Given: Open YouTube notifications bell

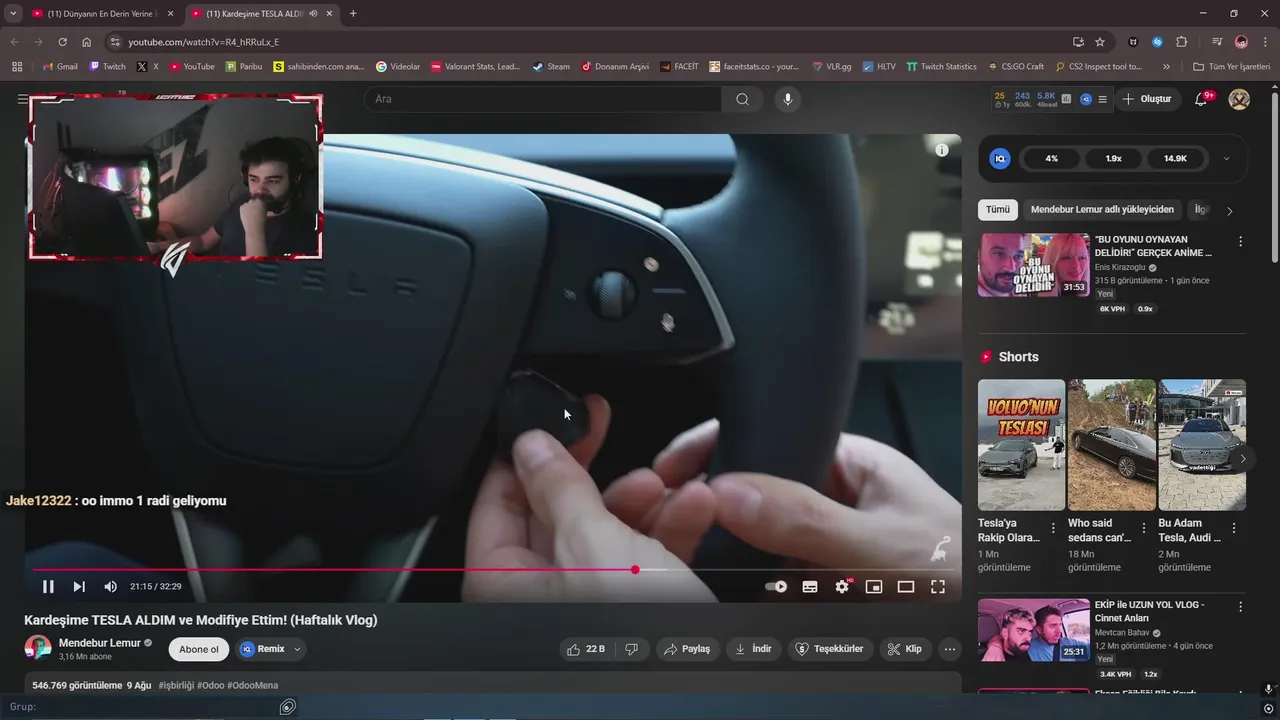Looking at the screenshot, I should [x=1202, y=99].
